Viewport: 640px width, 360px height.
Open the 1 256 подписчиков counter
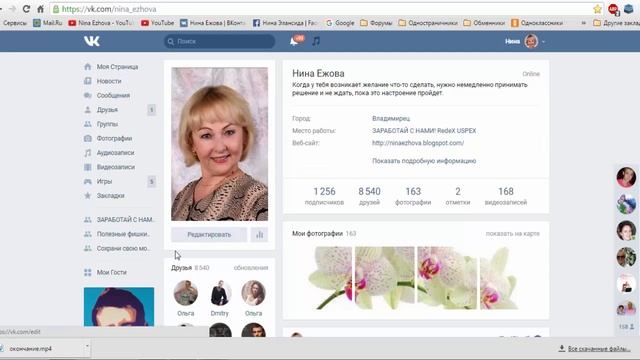(324, 196)
